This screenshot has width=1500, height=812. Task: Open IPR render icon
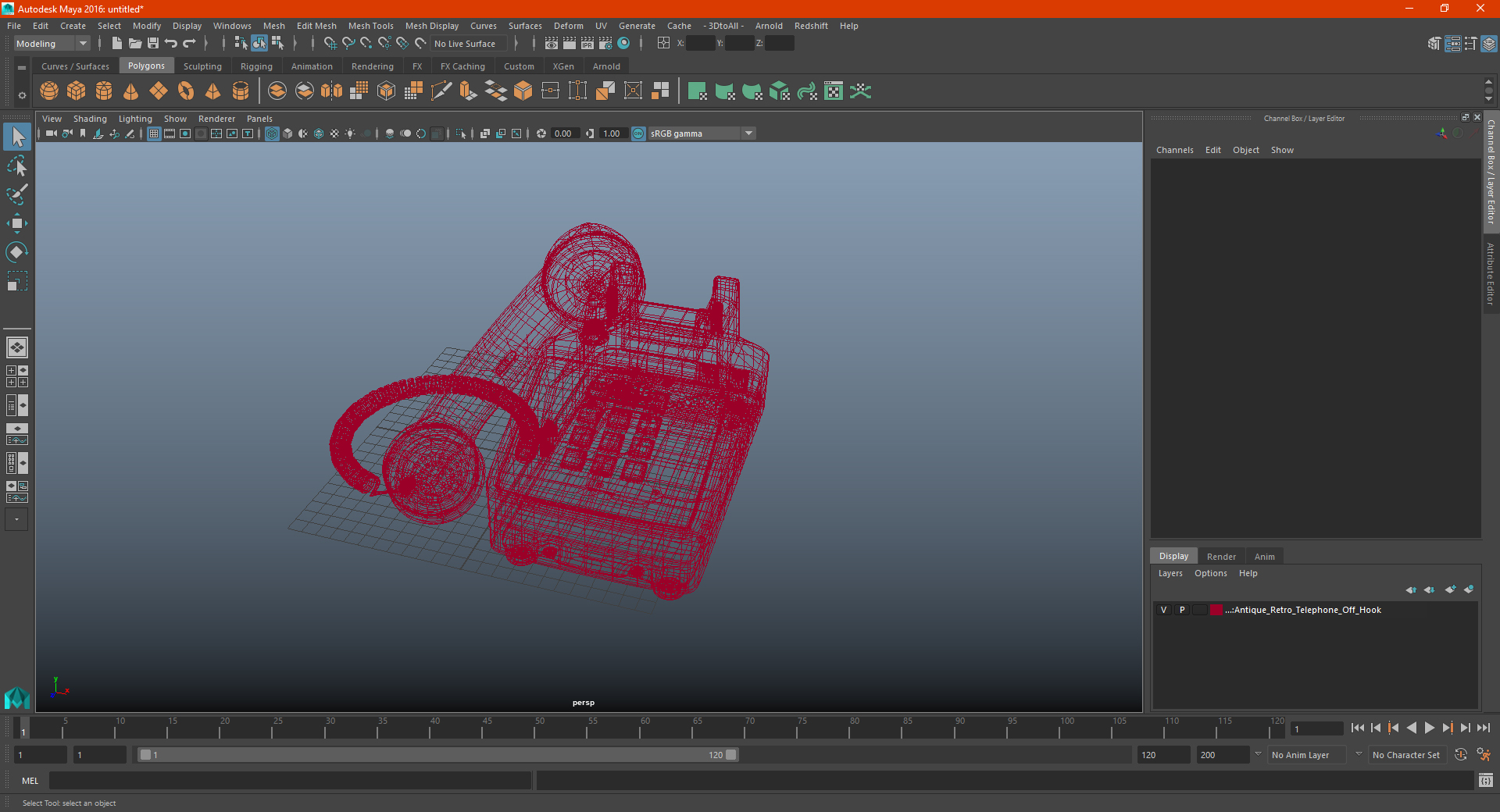point(587,44)
